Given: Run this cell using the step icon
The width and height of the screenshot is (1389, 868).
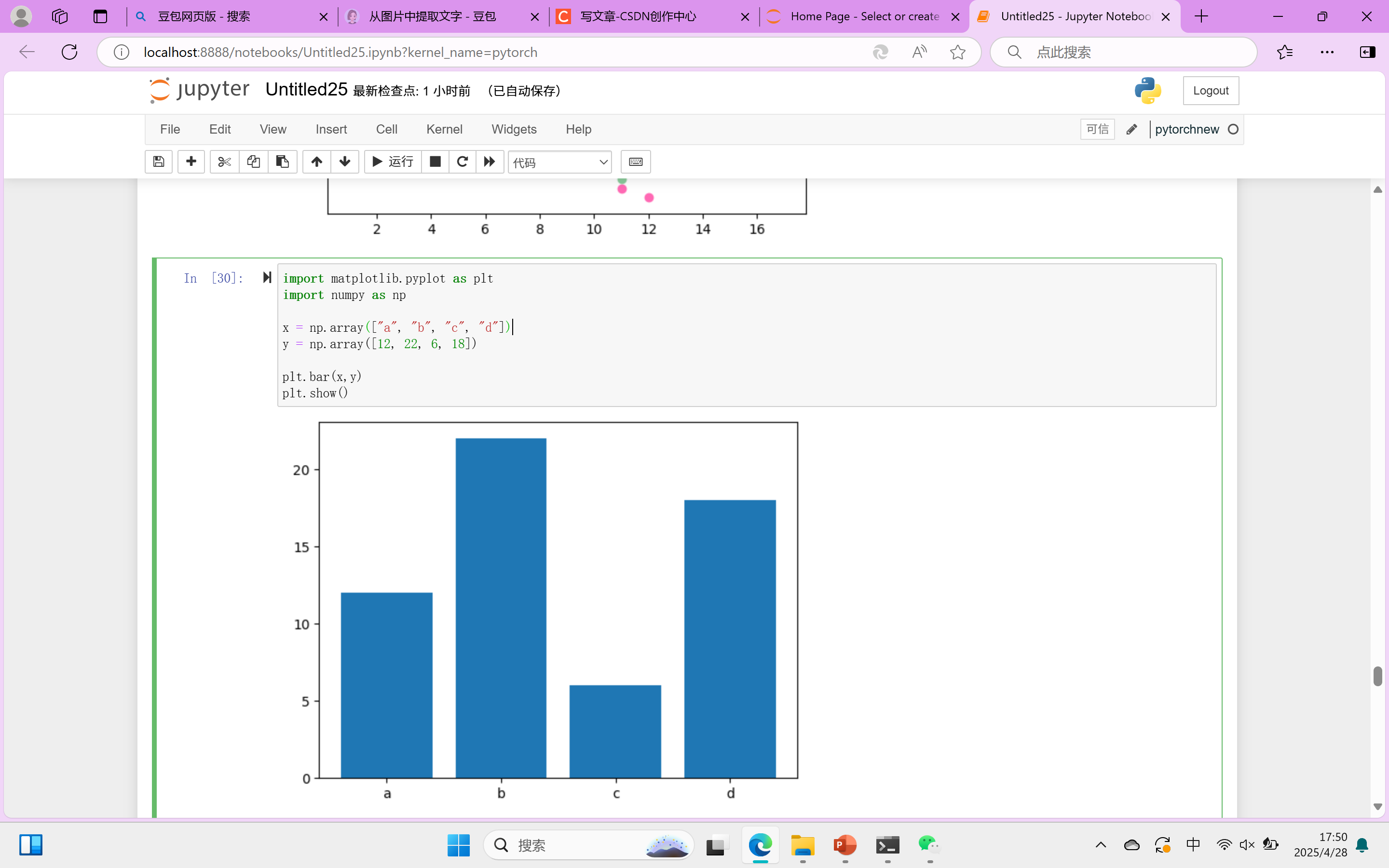Looking at the screenshot, I should (x=267, y=278).
